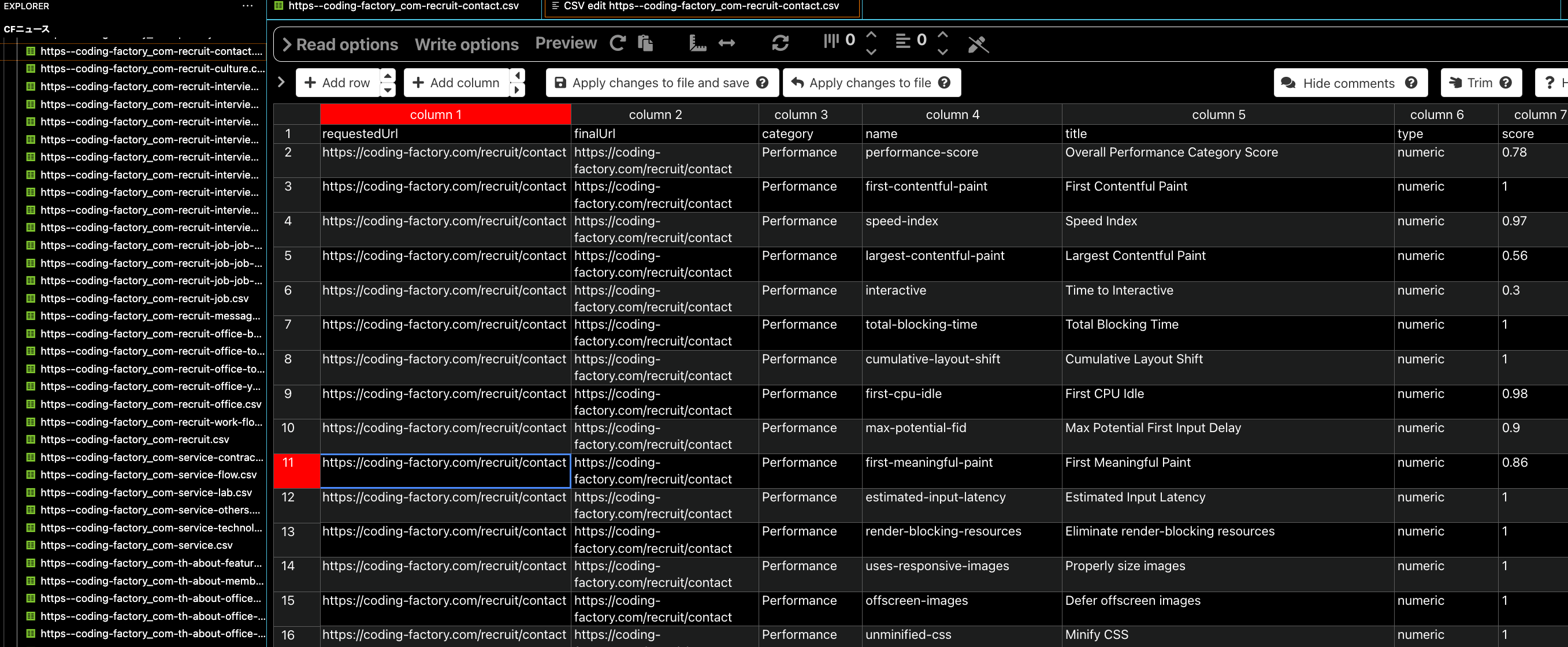
Task: Click help icon on Apply changes and save
Action: [x=762, y=83]
